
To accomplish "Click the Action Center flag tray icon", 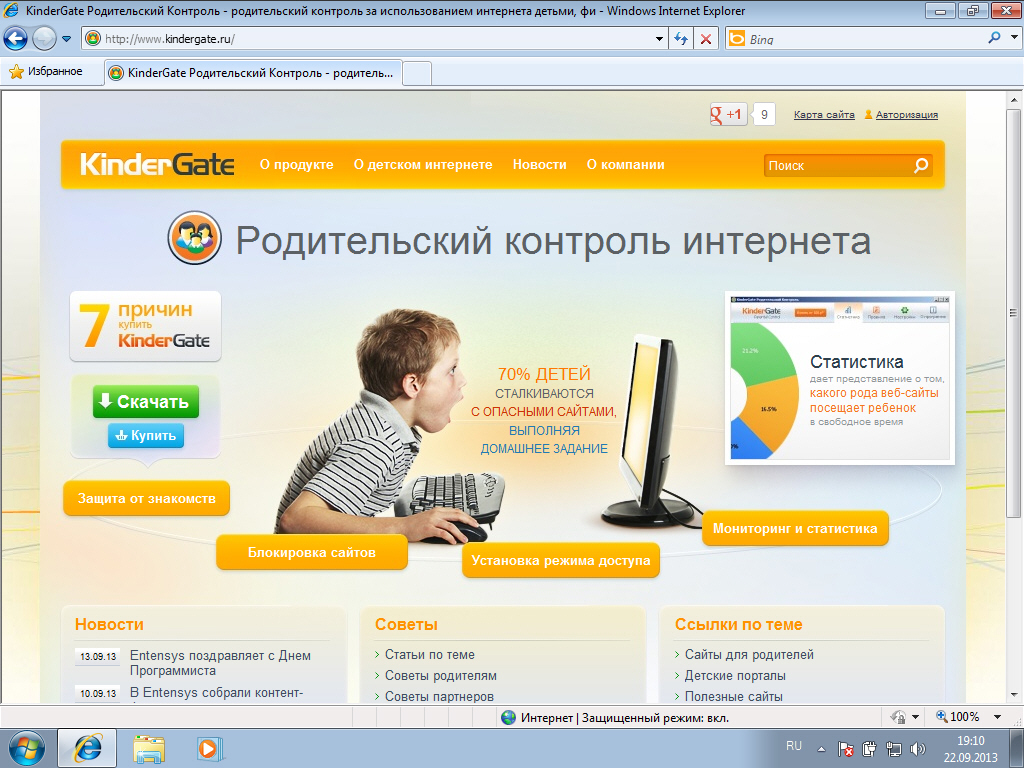I will tap(846, 749).
